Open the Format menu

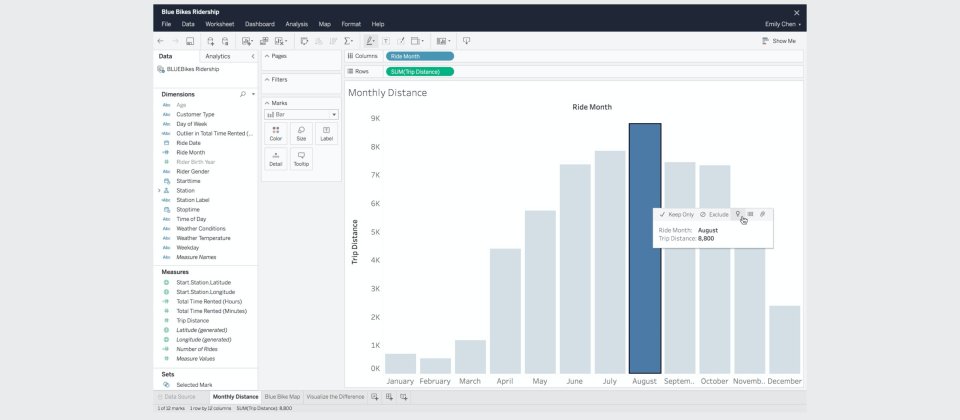tap(351, 24)
